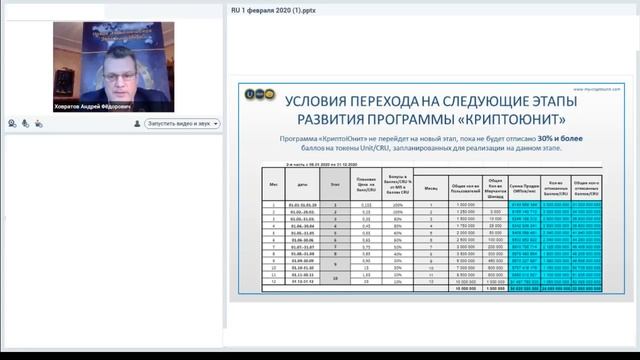
Task: Click the icon right of the microphone icon
Action: [x=39, y=123]
